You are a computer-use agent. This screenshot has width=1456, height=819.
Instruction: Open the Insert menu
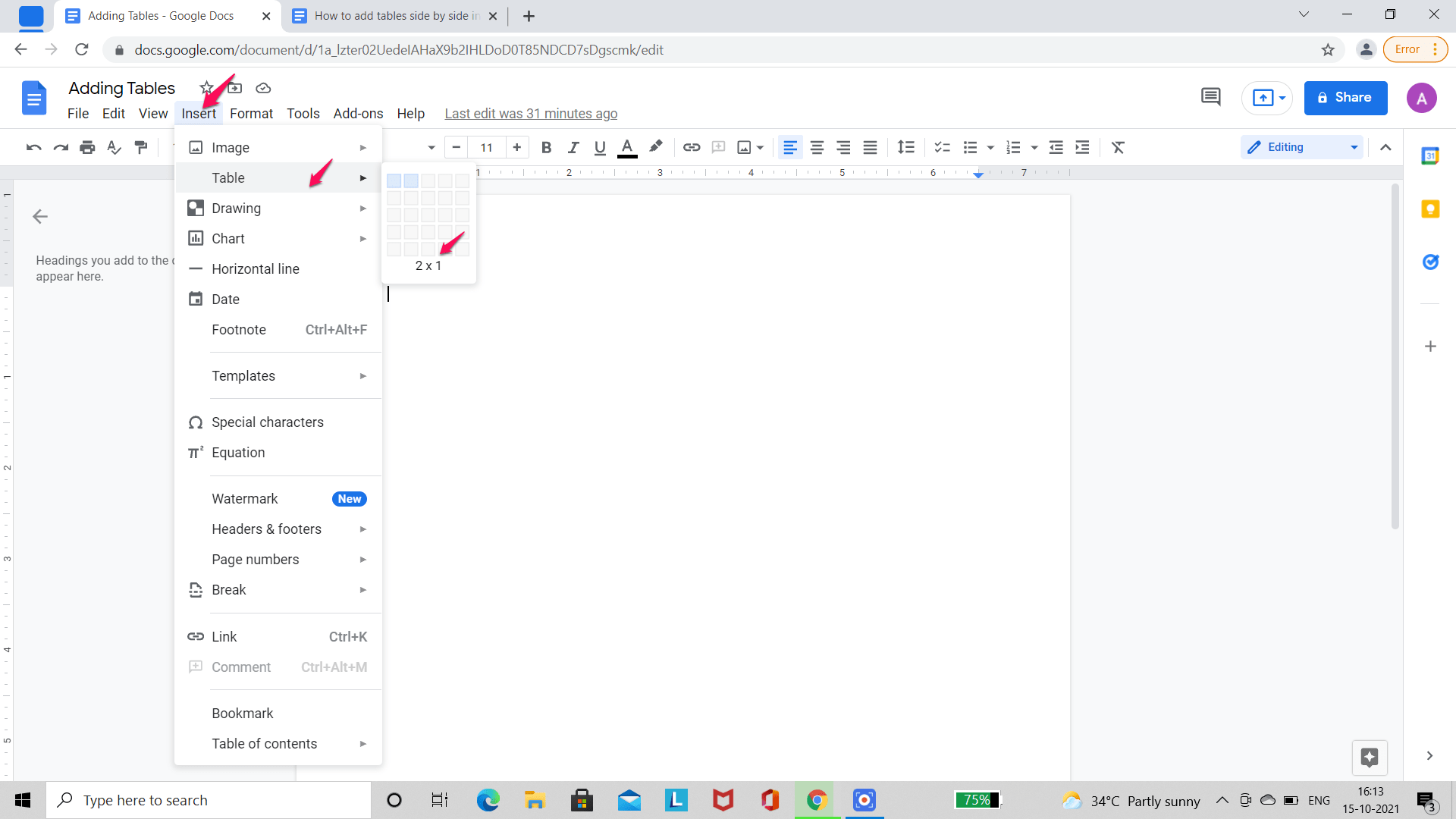pos(199,113)
